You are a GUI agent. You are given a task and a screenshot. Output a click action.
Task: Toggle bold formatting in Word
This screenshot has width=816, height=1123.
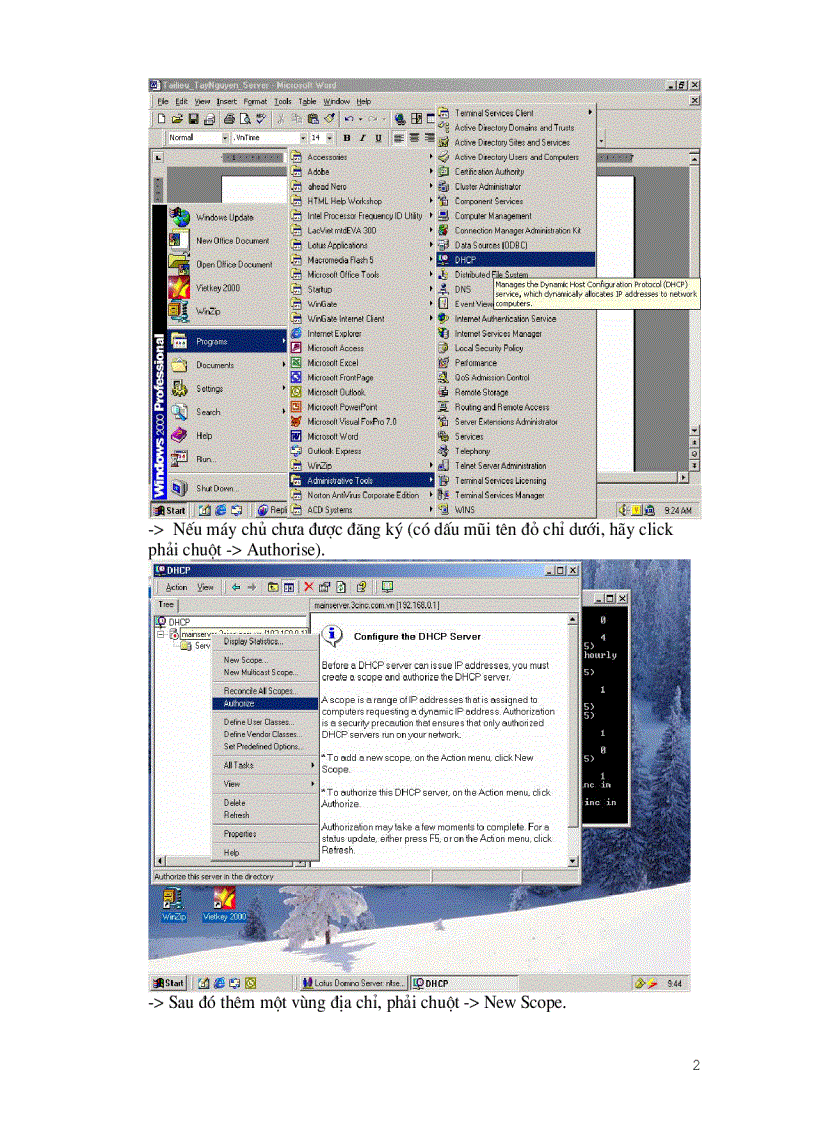click(347, 137)
